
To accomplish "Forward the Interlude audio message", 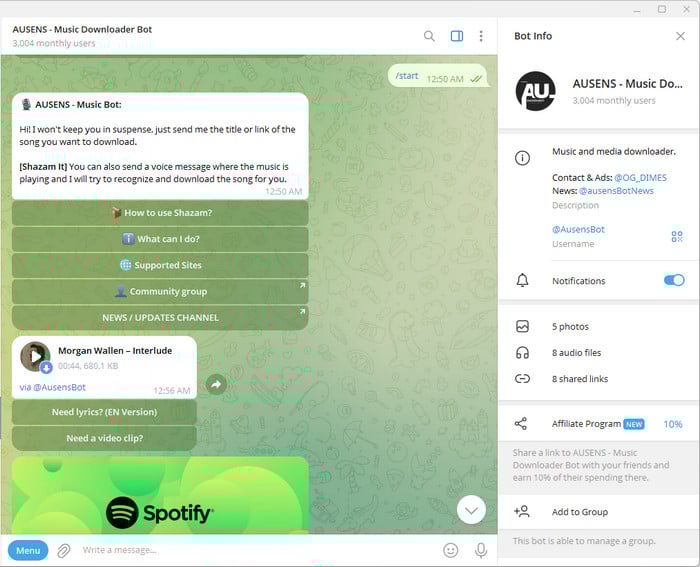I will [x=216, y=384].
